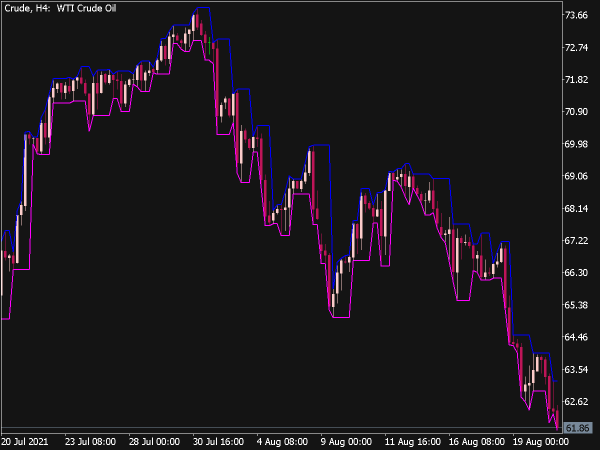Click the '28 Jul 00:00' time label

[x=154, y=442]
